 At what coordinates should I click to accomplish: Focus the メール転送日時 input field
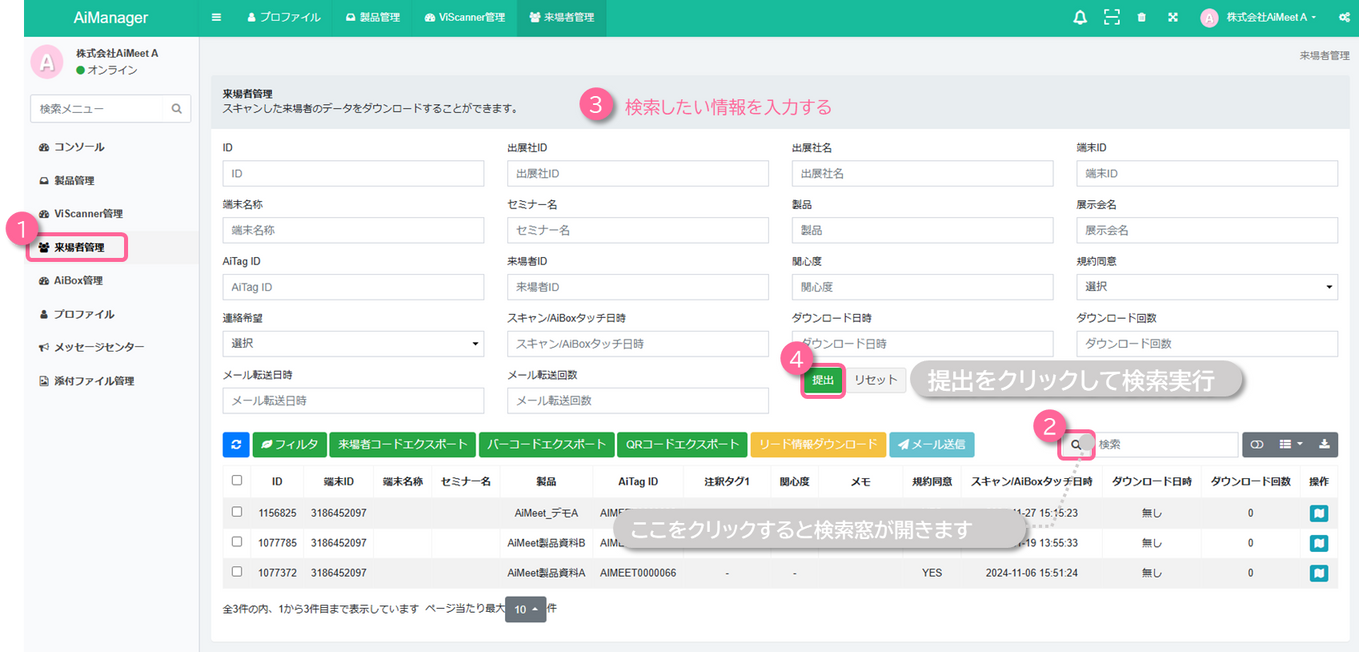(353, 401)
